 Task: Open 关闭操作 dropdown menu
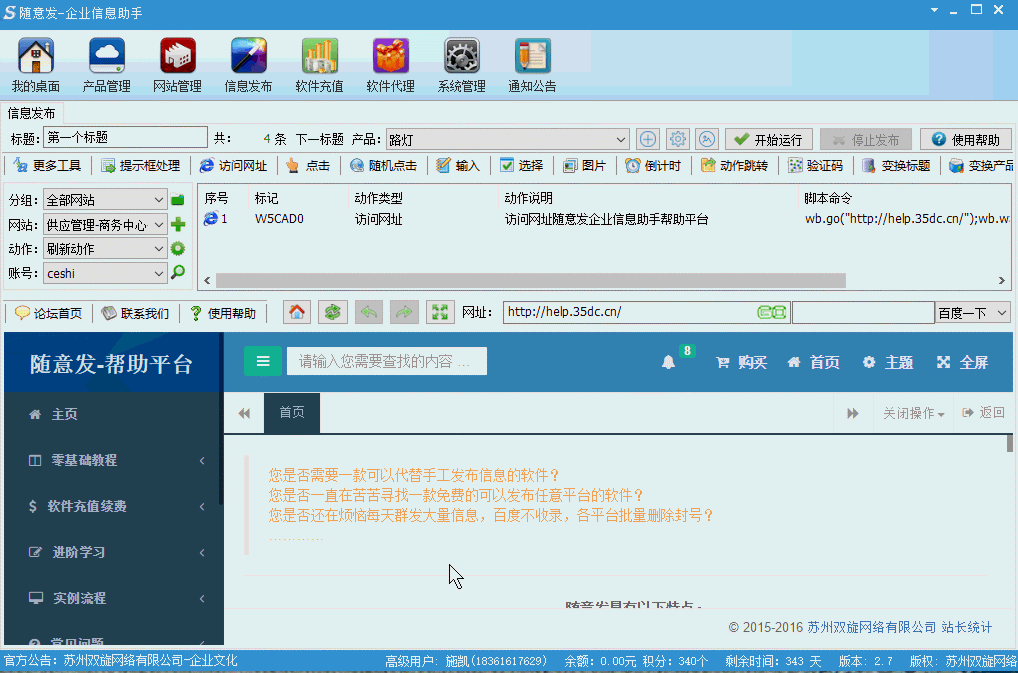913,413
